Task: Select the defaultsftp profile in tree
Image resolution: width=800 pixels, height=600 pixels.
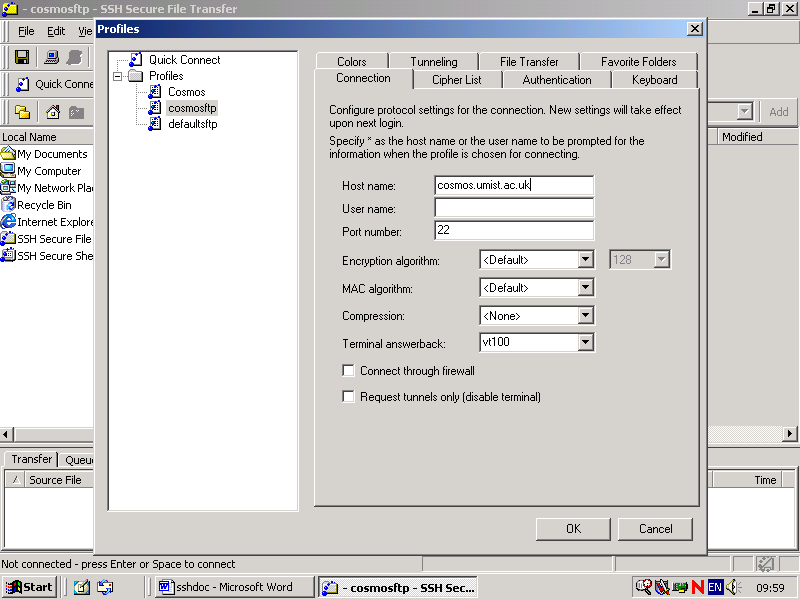Action: point(192,124)
